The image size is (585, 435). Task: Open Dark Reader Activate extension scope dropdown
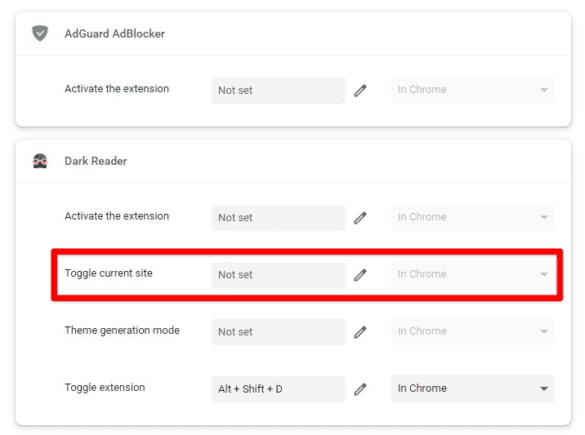point(473,217)
